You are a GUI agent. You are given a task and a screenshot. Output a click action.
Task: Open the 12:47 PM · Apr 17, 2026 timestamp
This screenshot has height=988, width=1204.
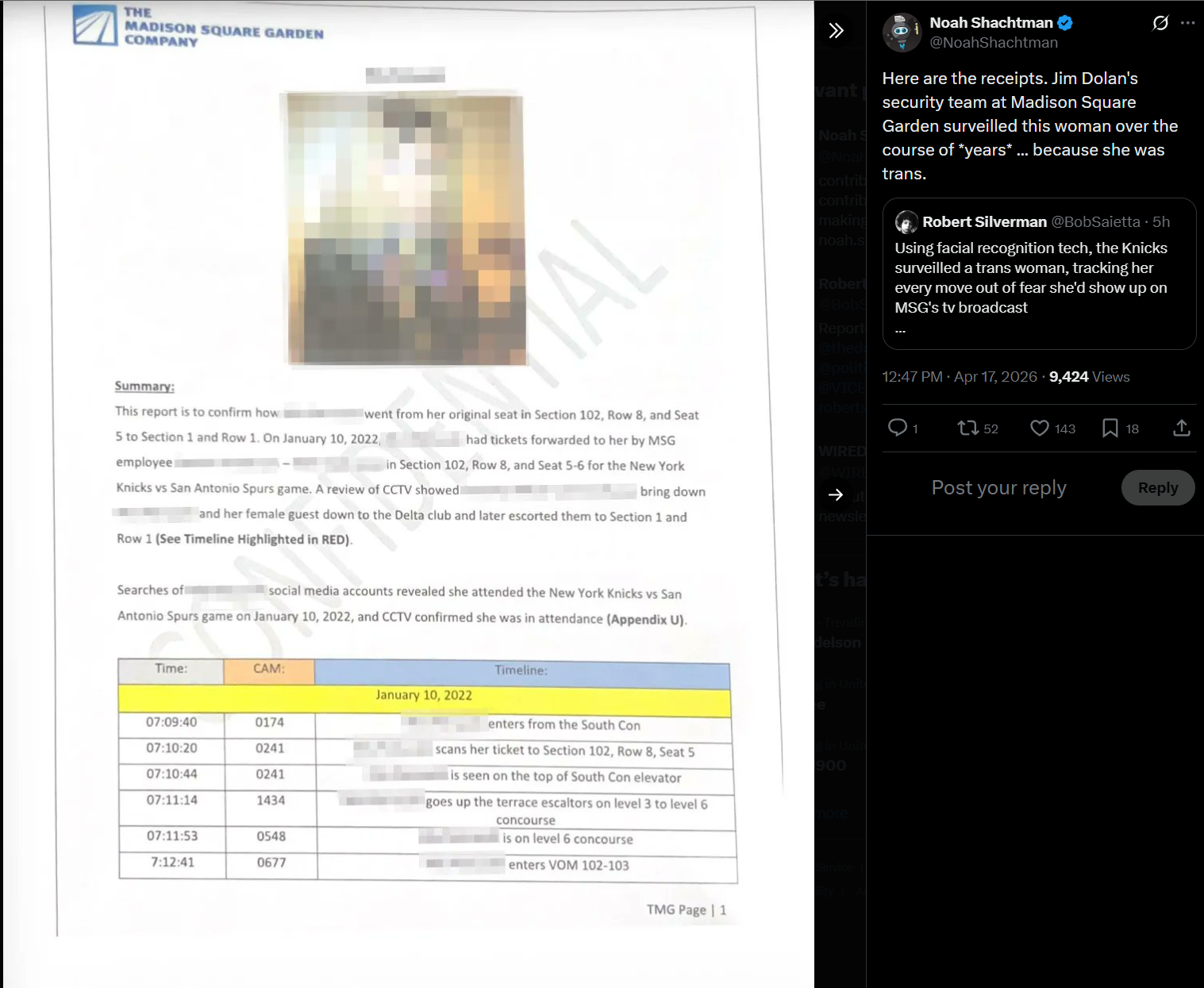coord(960,377)
